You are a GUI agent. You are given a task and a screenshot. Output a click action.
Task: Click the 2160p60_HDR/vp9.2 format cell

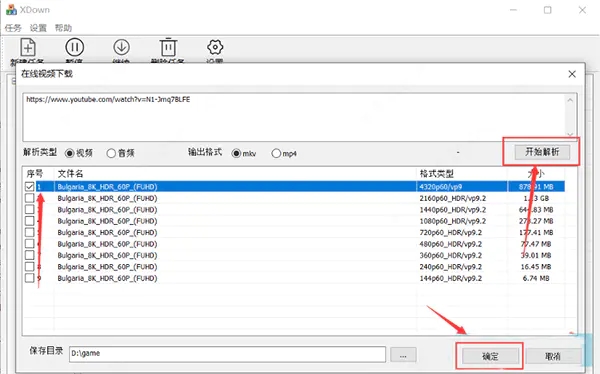[453, 198]
